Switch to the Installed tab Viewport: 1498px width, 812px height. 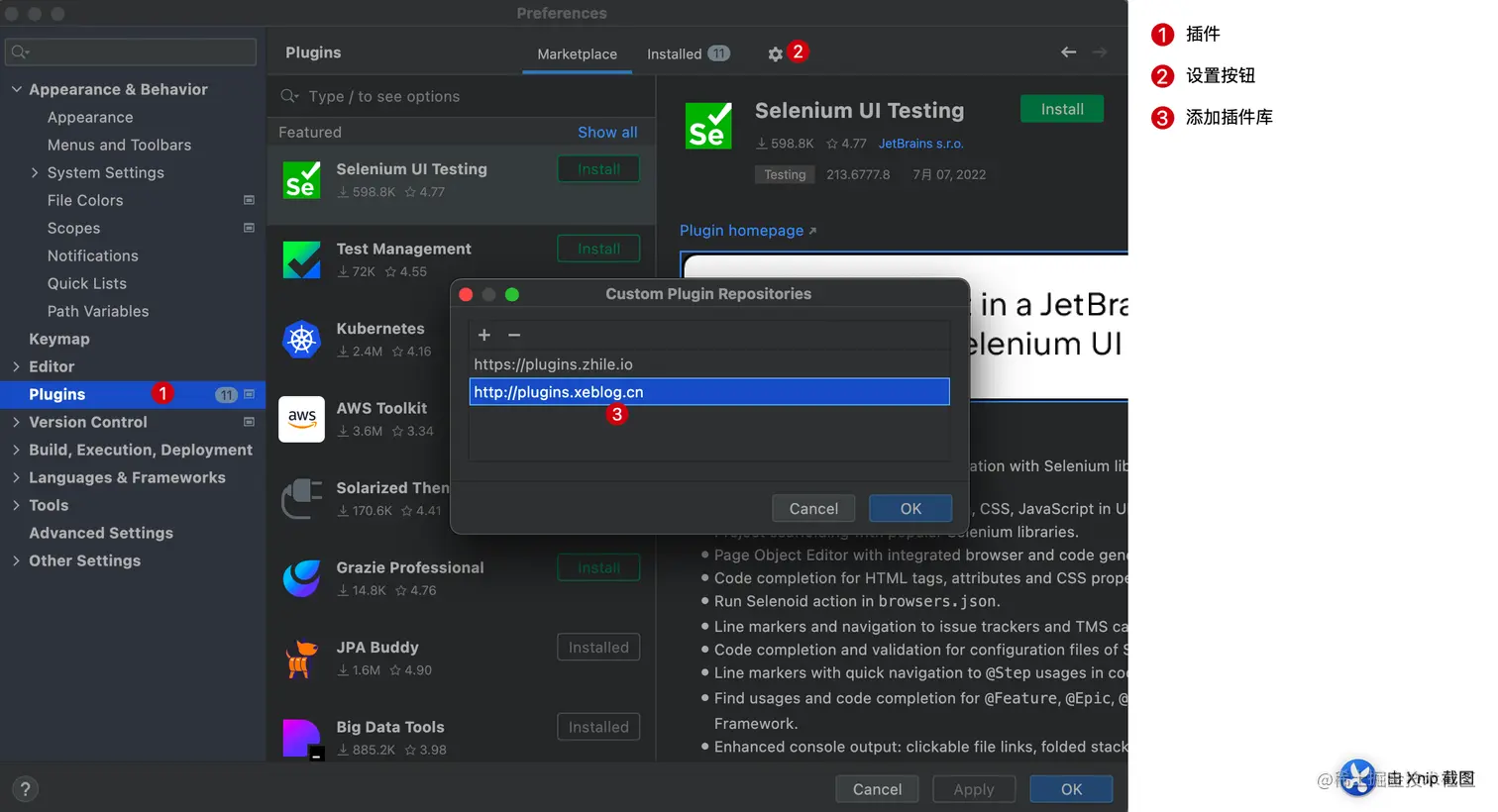[x=688, y=54]
